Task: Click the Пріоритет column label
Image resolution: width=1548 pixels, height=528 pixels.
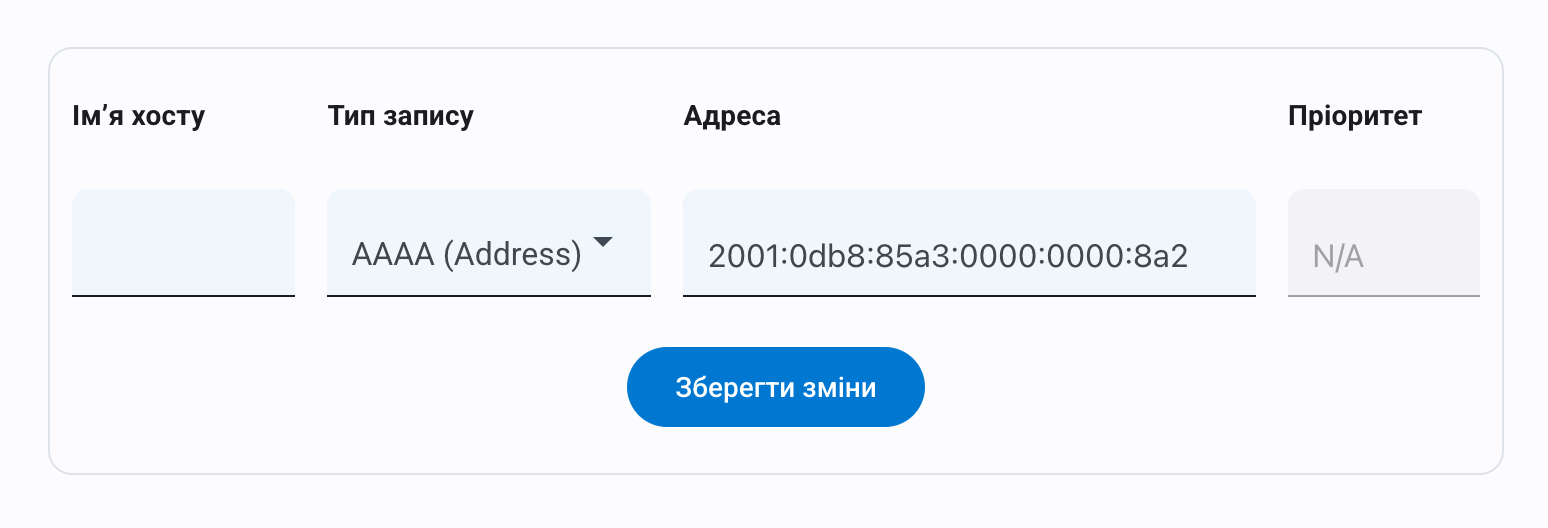Action: [1354, 116]
